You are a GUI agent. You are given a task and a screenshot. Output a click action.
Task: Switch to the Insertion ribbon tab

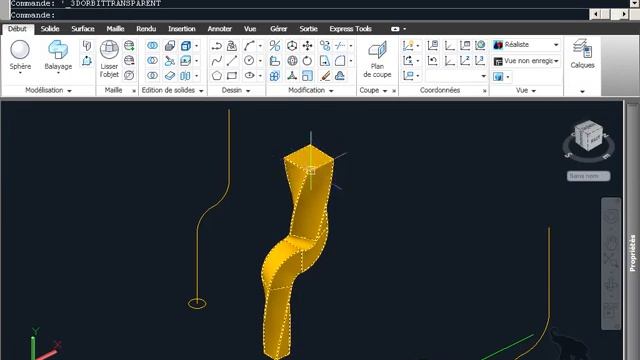click(x=182, y=29)
